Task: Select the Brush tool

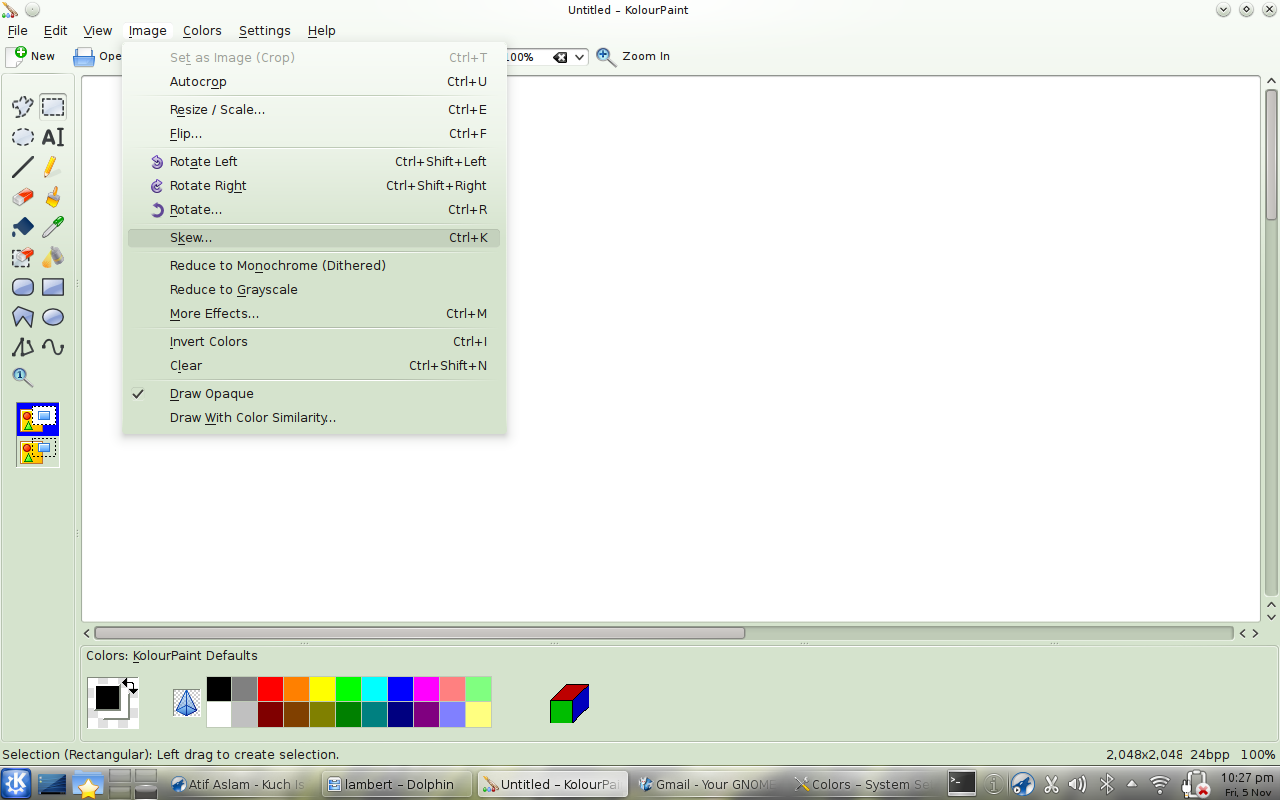Action: tap(53, 197)
